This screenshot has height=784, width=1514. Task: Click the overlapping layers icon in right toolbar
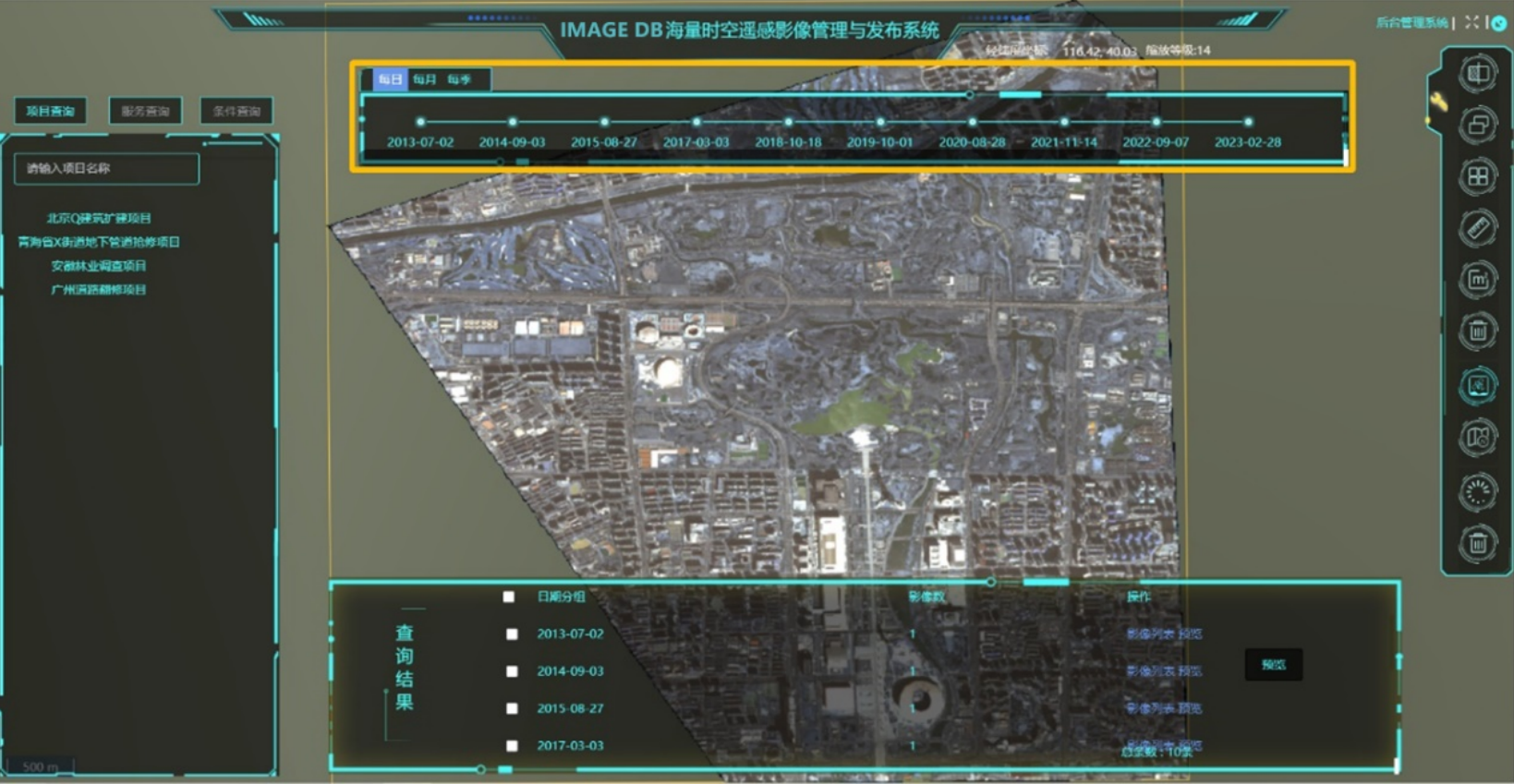[x=1477, y=125]
